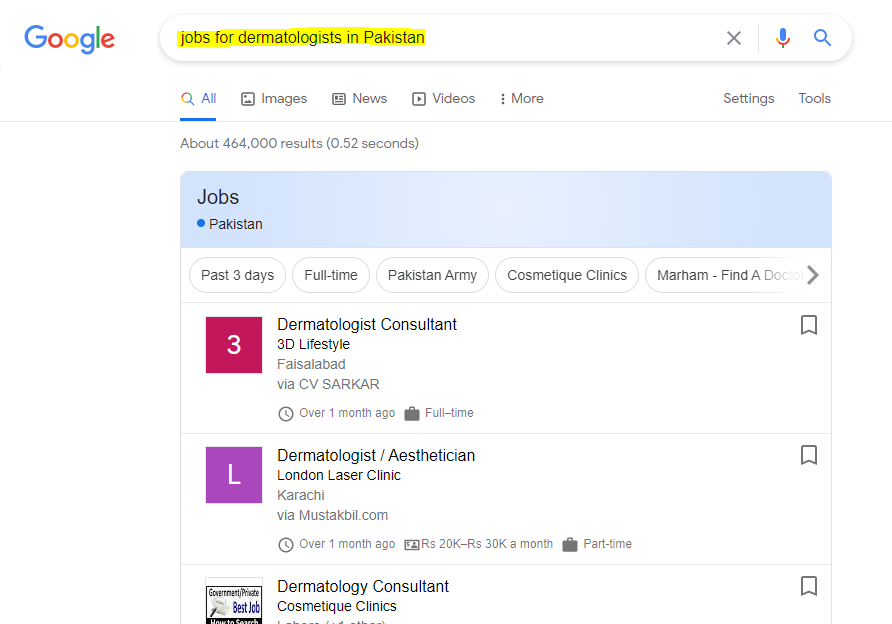Image resolution: width=892 pixels, height=624 pixels.
Task: Click the via Mustakbil.com source text
Action: [333, 515]
